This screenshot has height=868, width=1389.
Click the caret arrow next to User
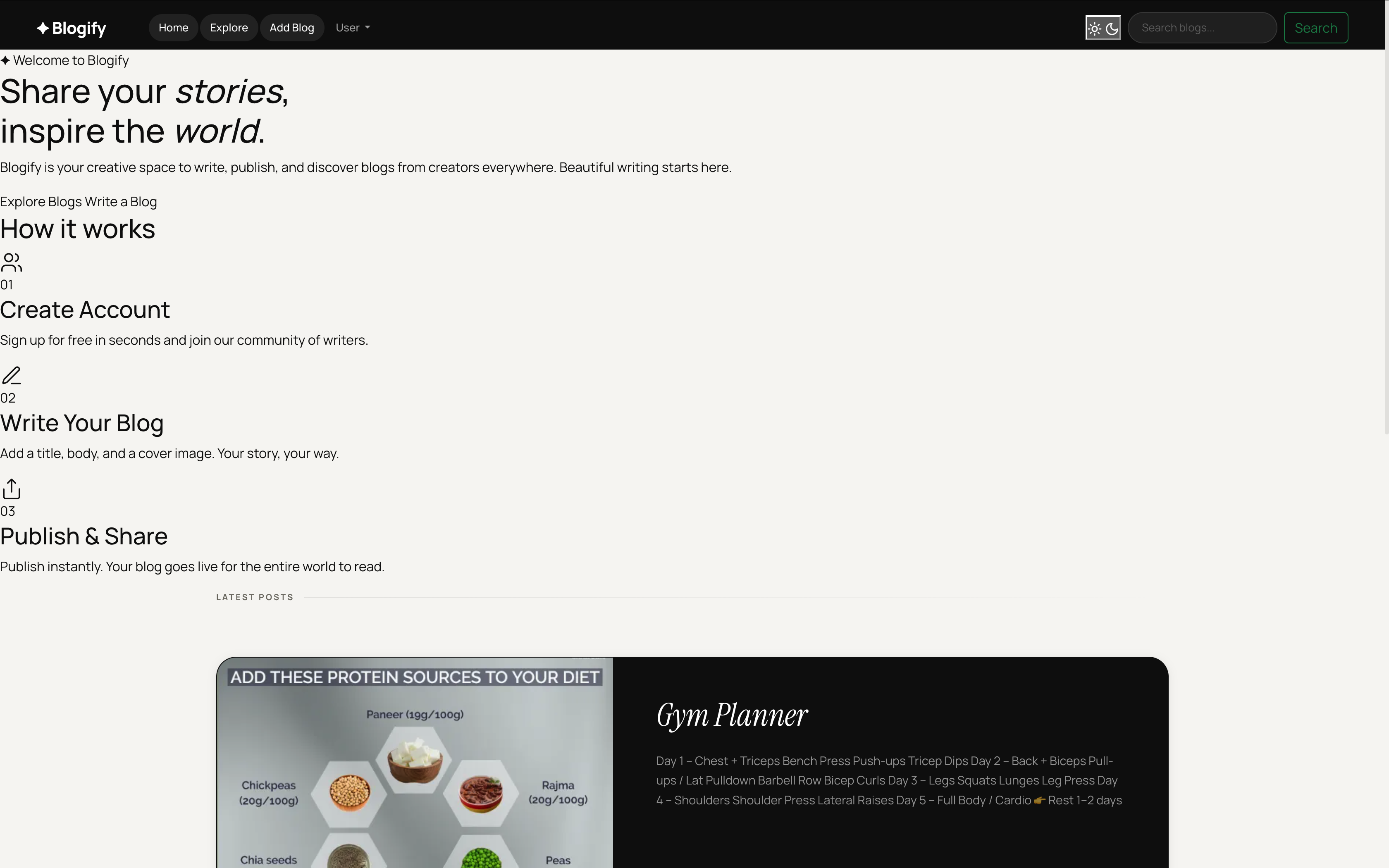[368, 28]
